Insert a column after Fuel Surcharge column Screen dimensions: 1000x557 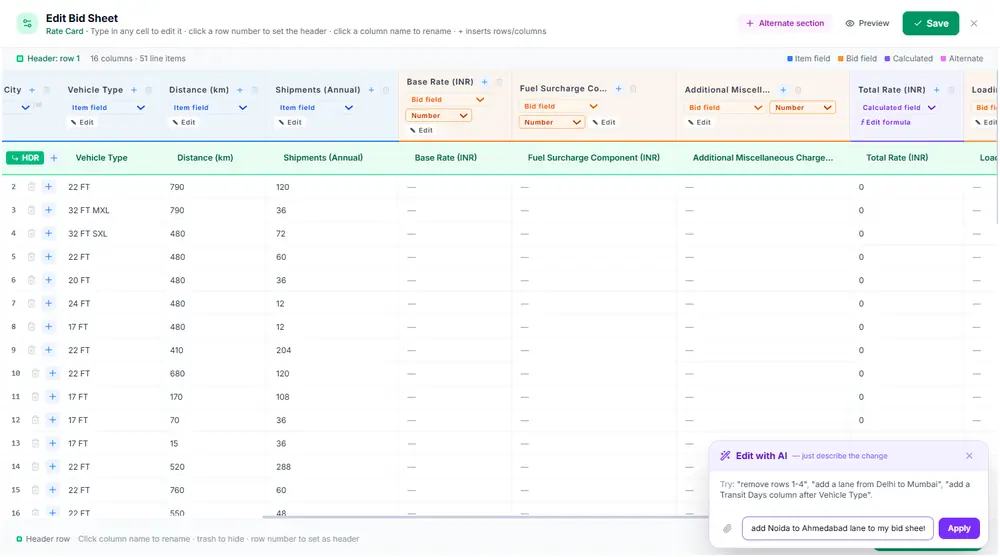click(x=618, y=89)
